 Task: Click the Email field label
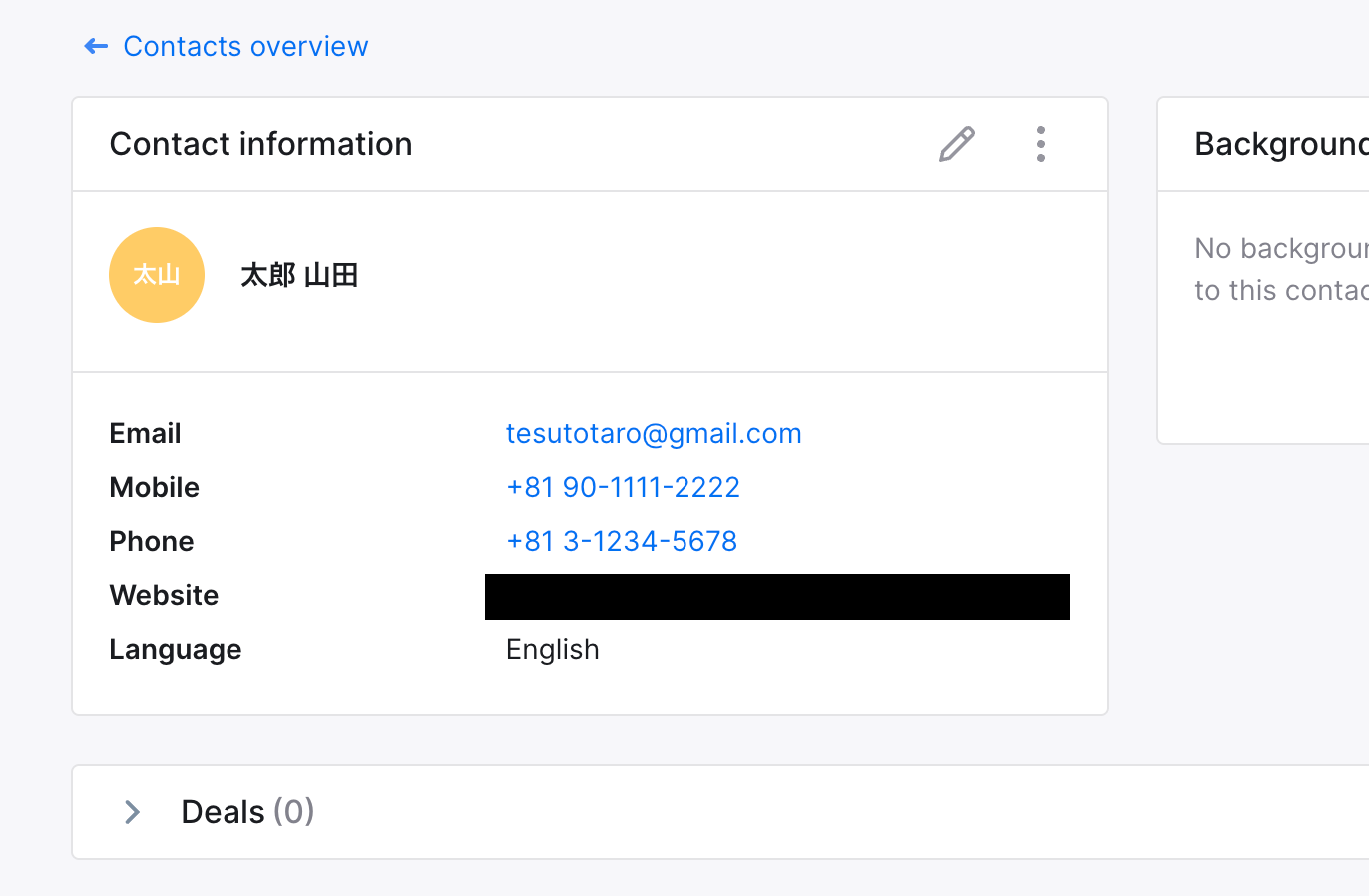pos(145,433)
